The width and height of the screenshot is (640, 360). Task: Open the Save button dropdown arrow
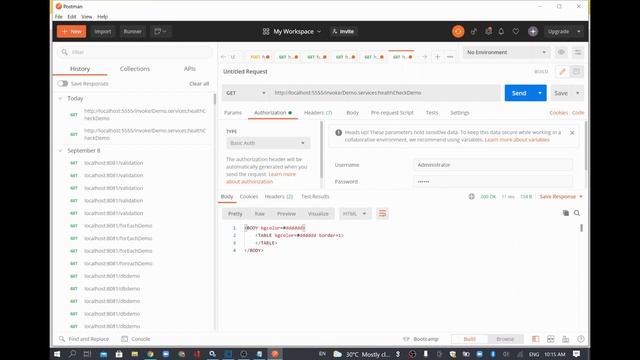tap(577, 93)
